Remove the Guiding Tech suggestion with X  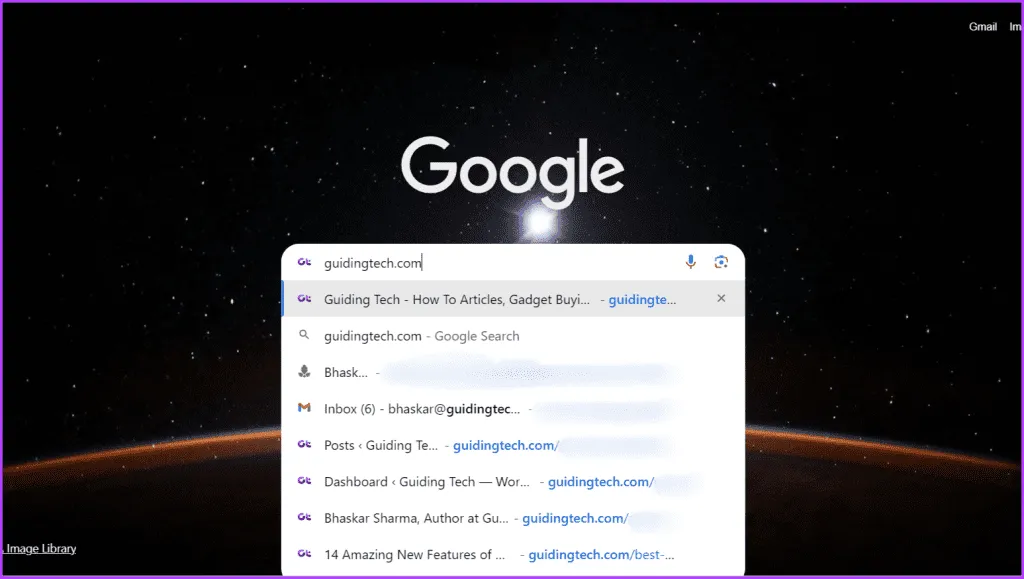pos(721,299)
